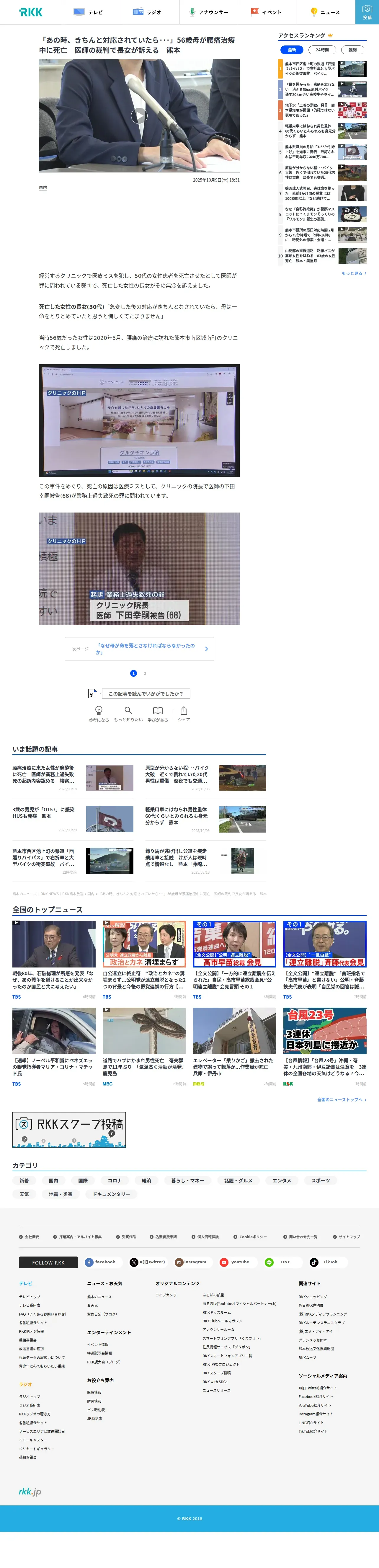Go to the next page 「なぜ母が命を落とさなければ」
Viewport: 379px width, 1568px height.
click(x=139, y=649)
